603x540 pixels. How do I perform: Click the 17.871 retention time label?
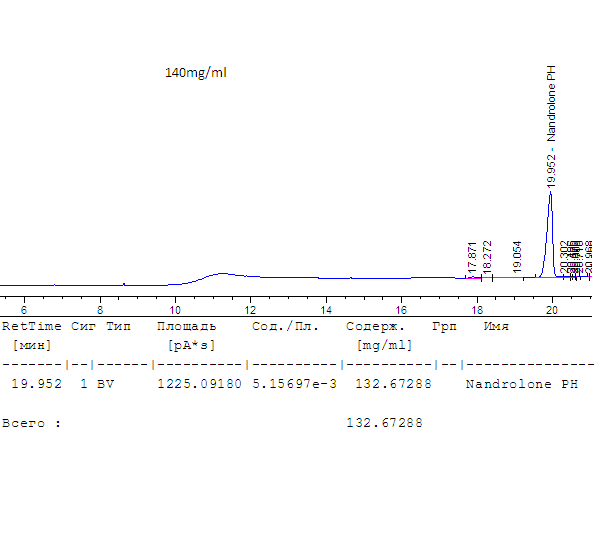pyautogui.click(x=472, y=256)
